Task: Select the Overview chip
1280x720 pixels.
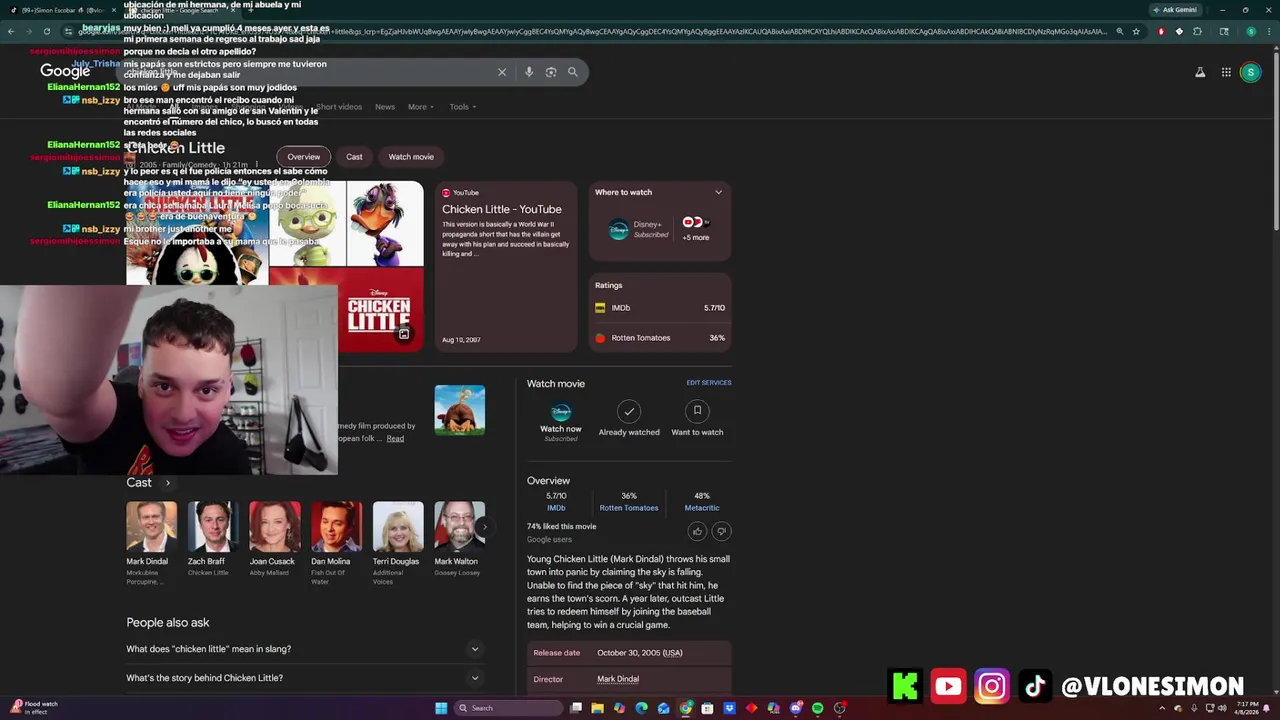Action: [304, 157]
